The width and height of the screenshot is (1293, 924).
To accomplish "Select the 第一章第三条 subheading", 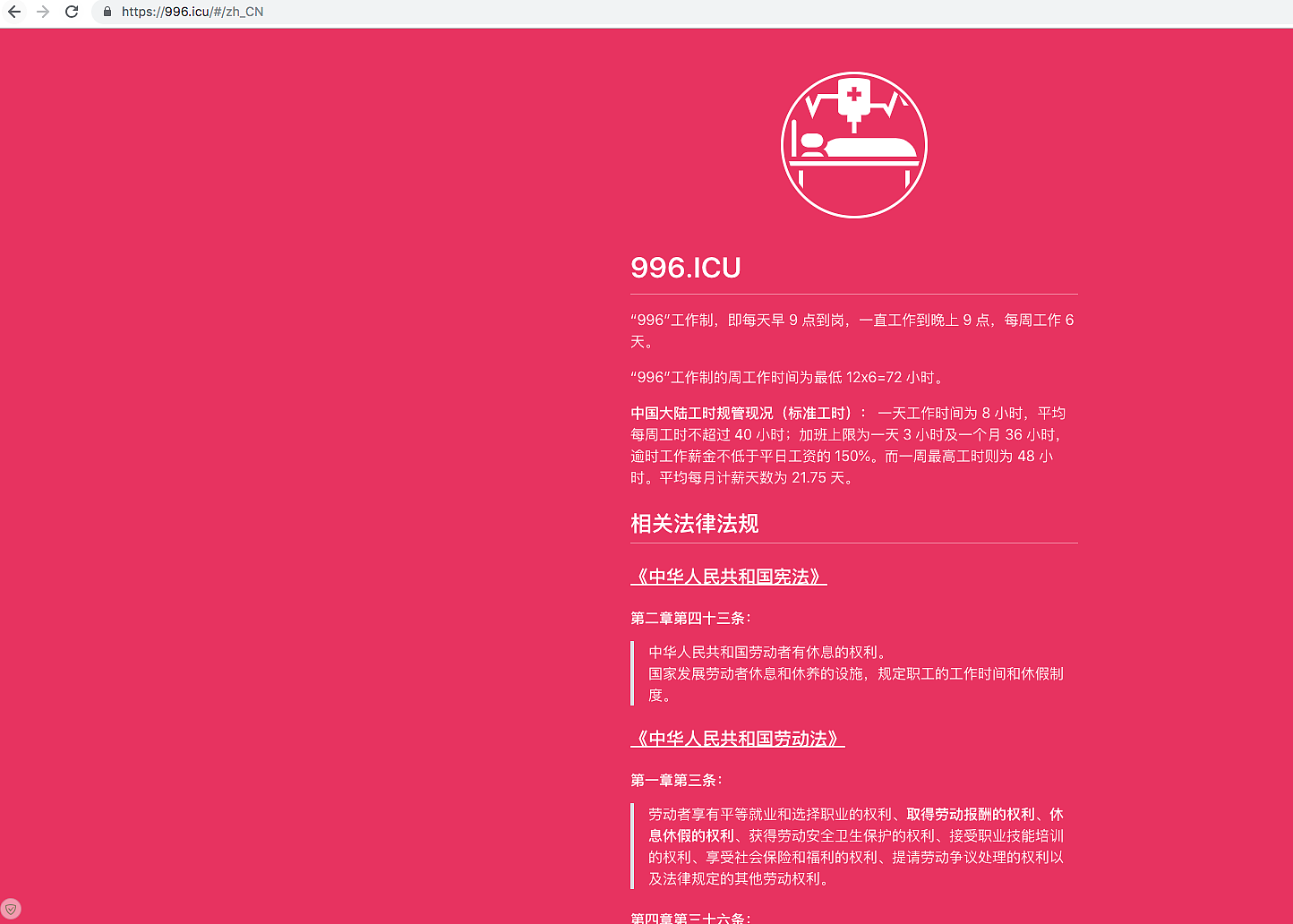I will 675,780.
